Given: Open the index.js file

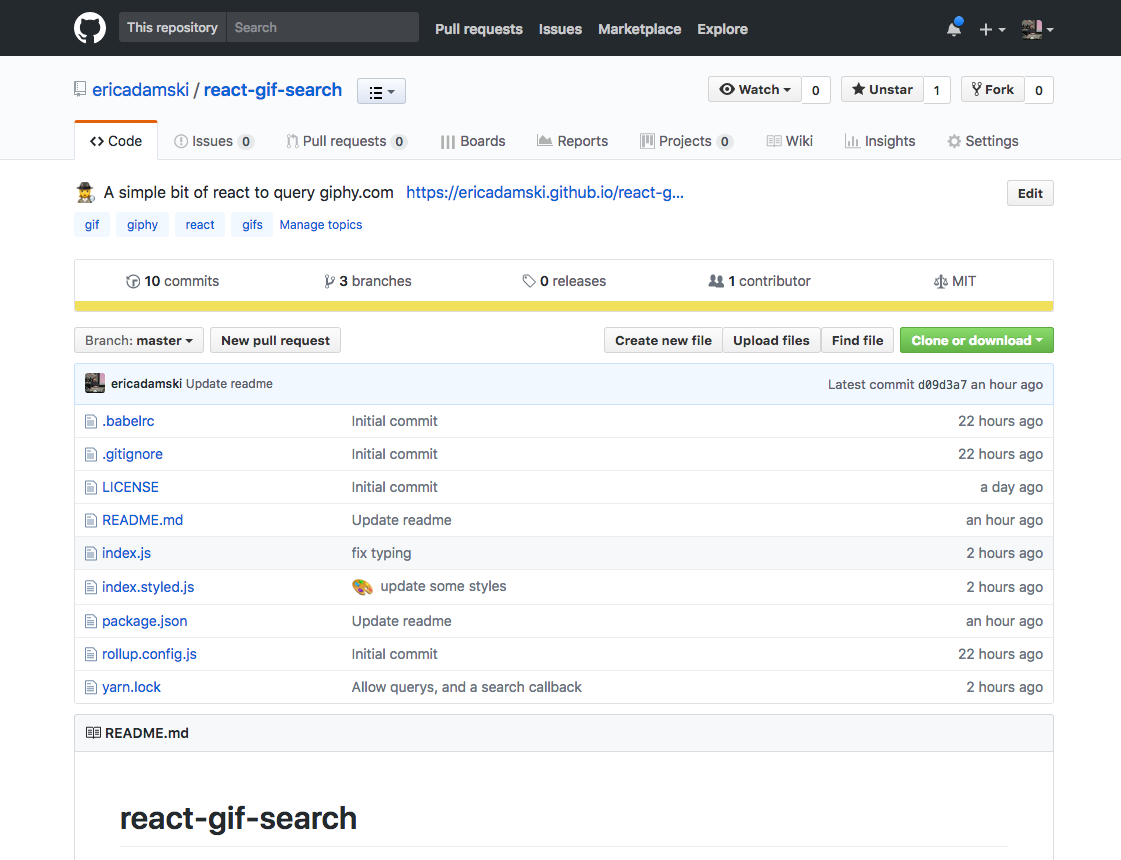Looking at the screenshot, I should coord(127,553).
